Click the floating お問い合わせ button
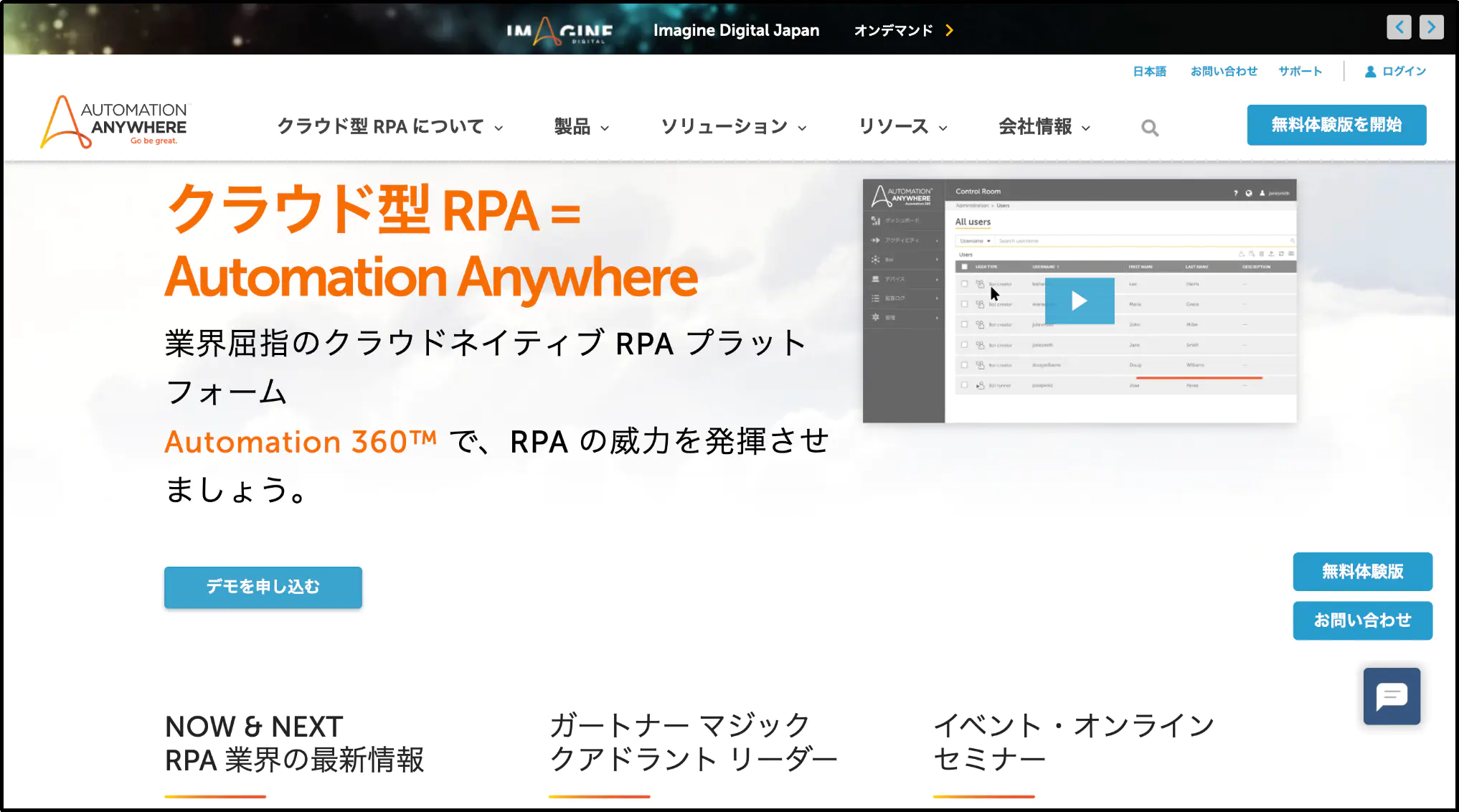Viewport: 1459px width, 812px height. coord(1362,620)
